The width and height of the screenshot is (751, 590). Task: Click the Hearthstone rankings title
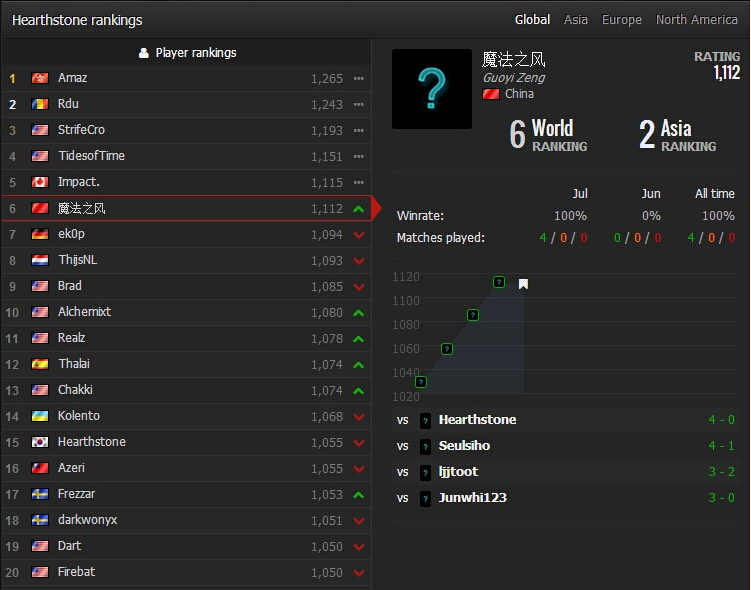coord(77,20)
